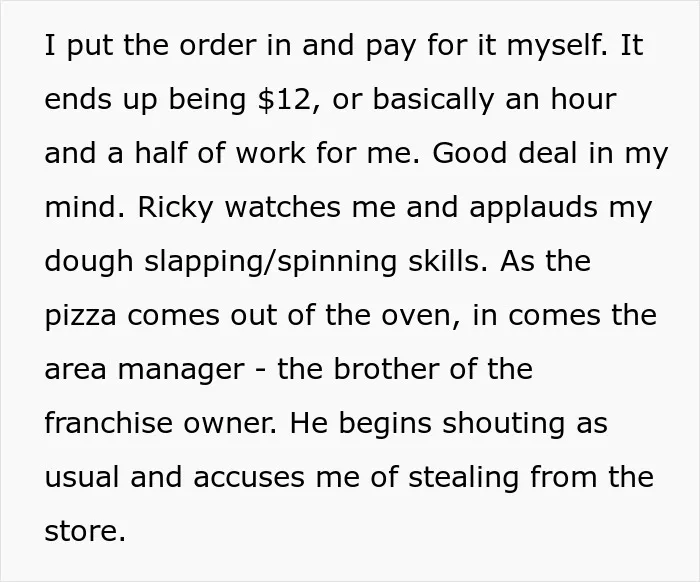Click the word 'stealing' in the text

tap(463, 477)
